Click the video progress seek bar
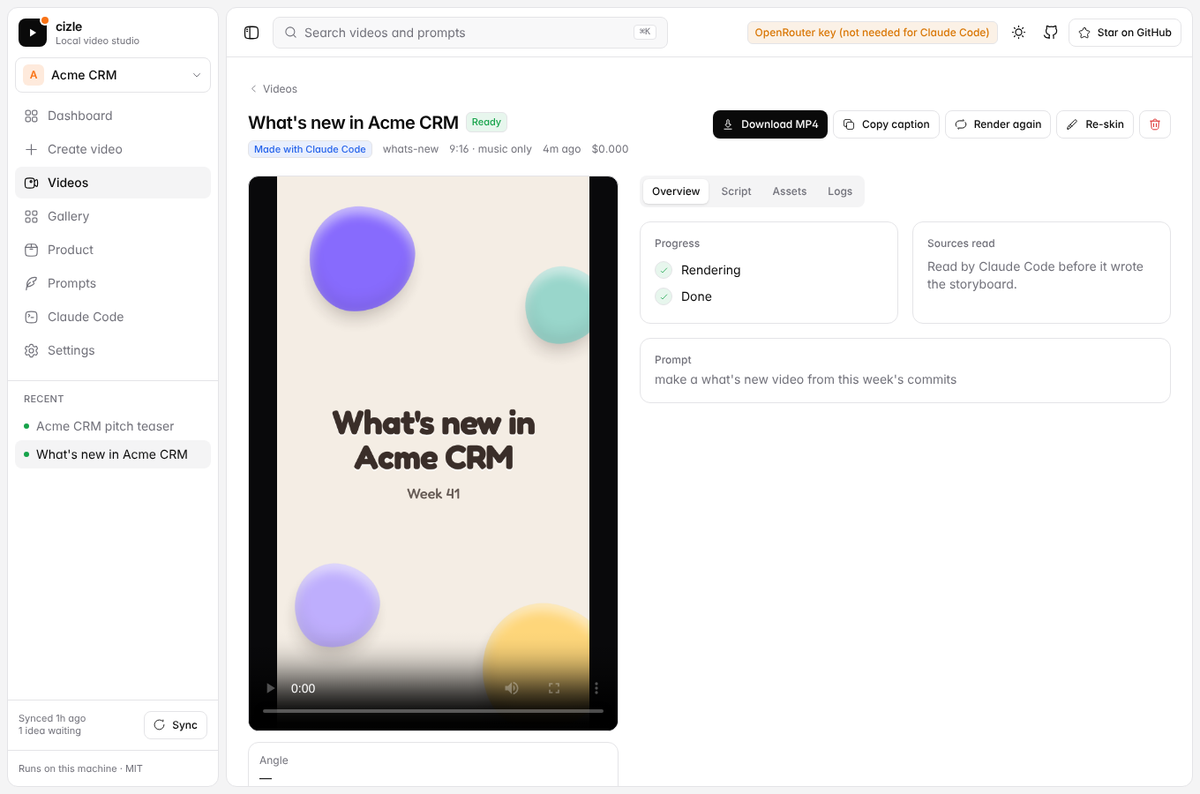Screen dimensions: 1200x794 (x=433, y=710)
